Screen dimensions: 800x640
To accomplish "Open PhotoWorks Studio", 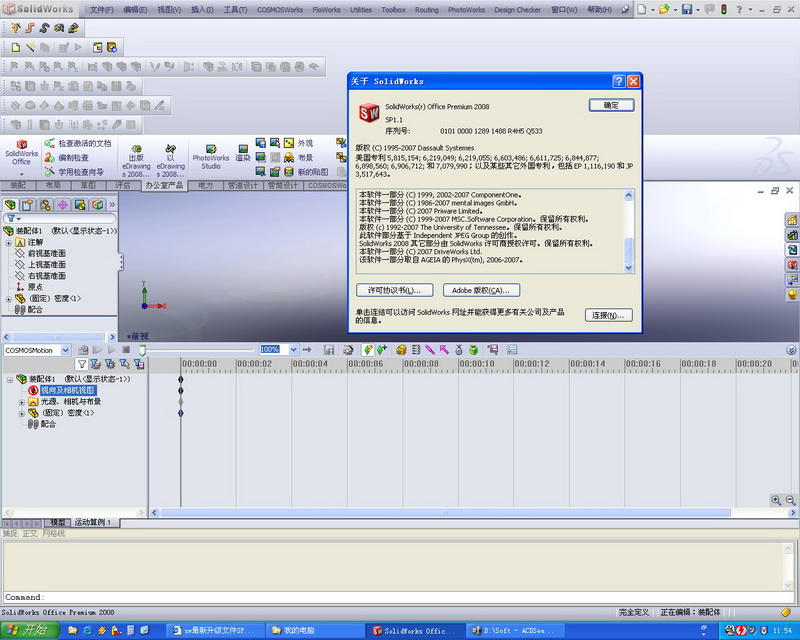I will [211, 157].
